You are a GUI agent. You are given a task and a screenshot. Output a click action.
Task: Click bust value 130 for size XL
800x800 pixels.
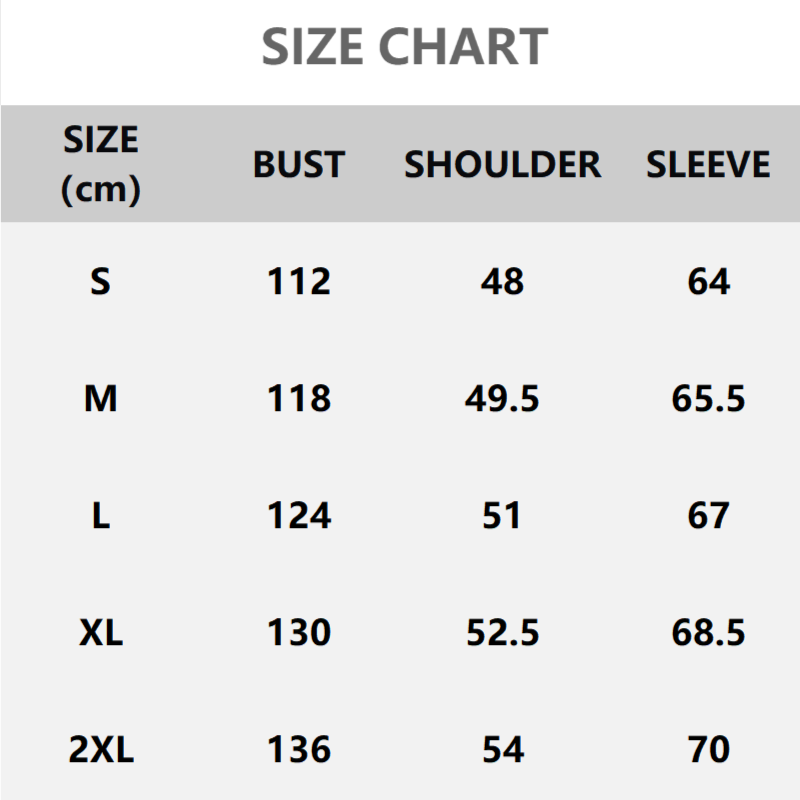click(x=298, y=633)
